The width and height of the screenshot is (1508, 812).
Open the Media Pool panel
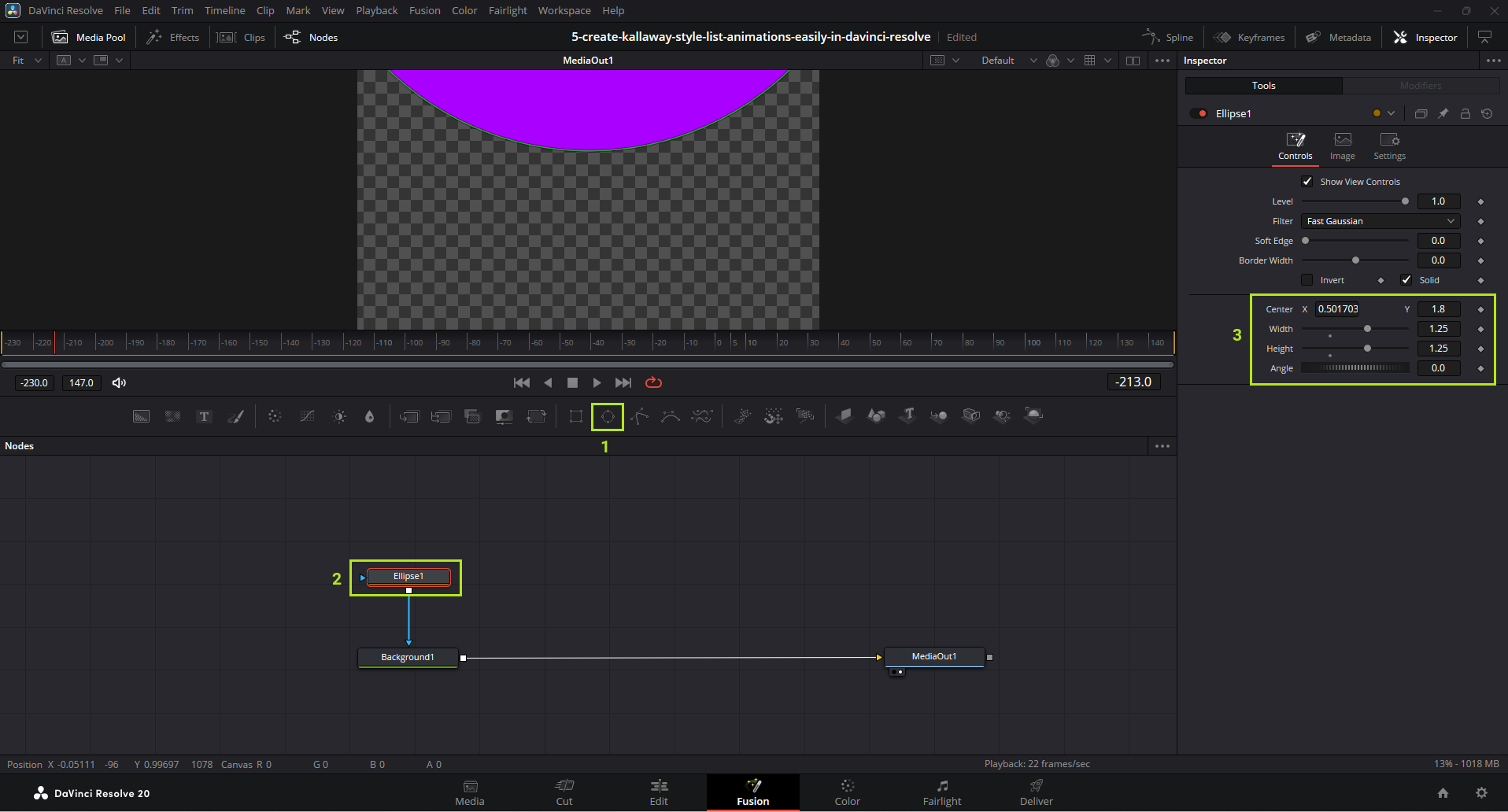[89, 37]
